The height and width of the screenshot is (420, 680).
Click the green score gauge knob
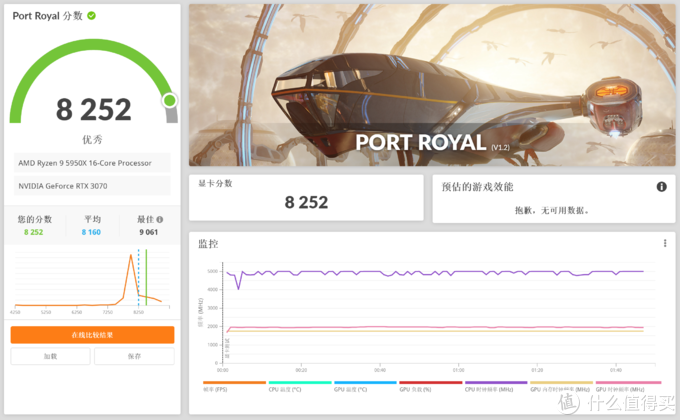[170, 101]
